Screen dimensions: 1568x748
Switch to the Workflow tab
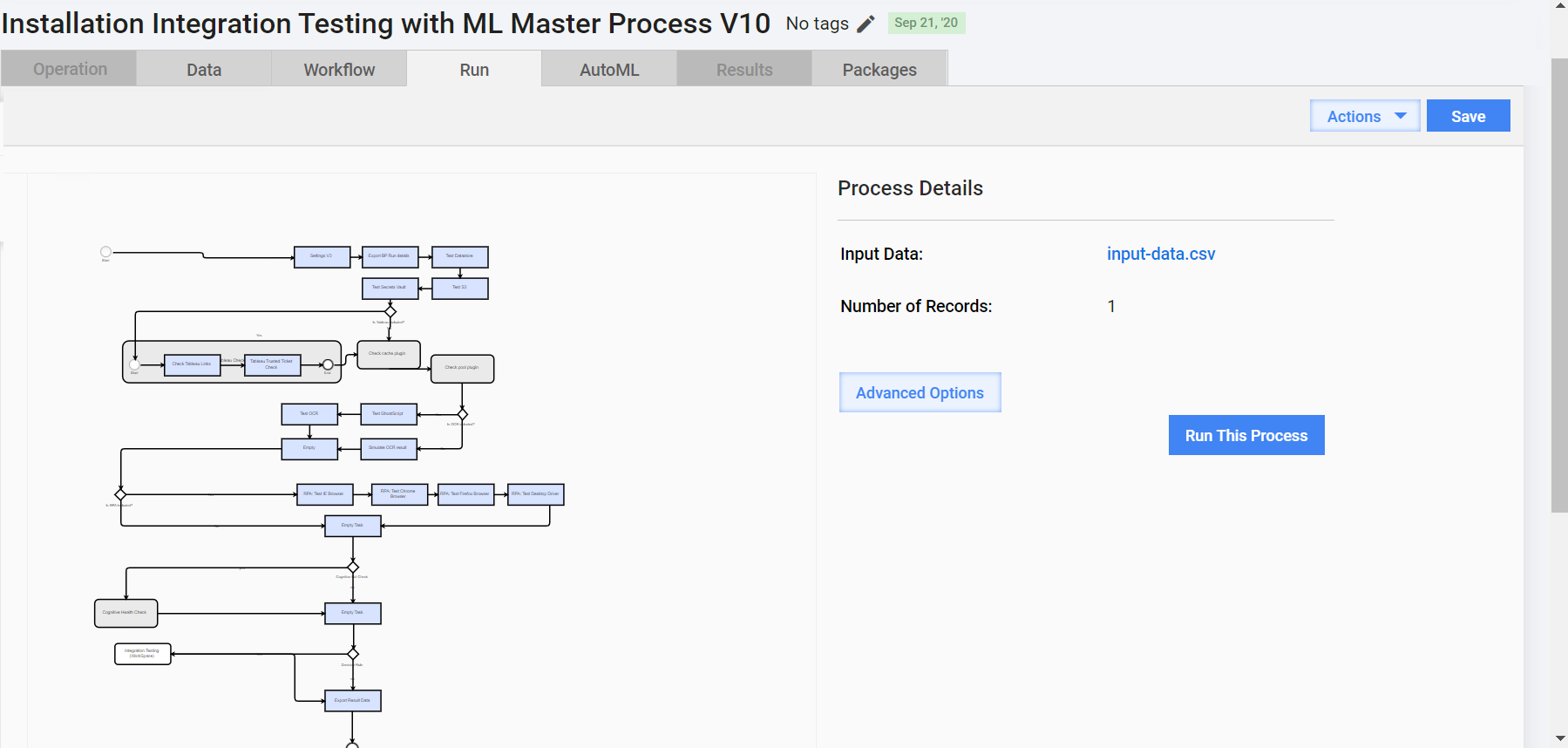339,69
